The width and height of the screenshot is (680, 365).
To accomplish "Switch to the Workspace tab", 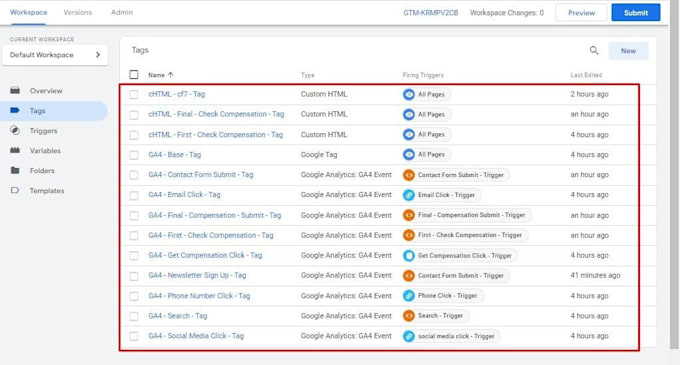I will click(29, 12).
